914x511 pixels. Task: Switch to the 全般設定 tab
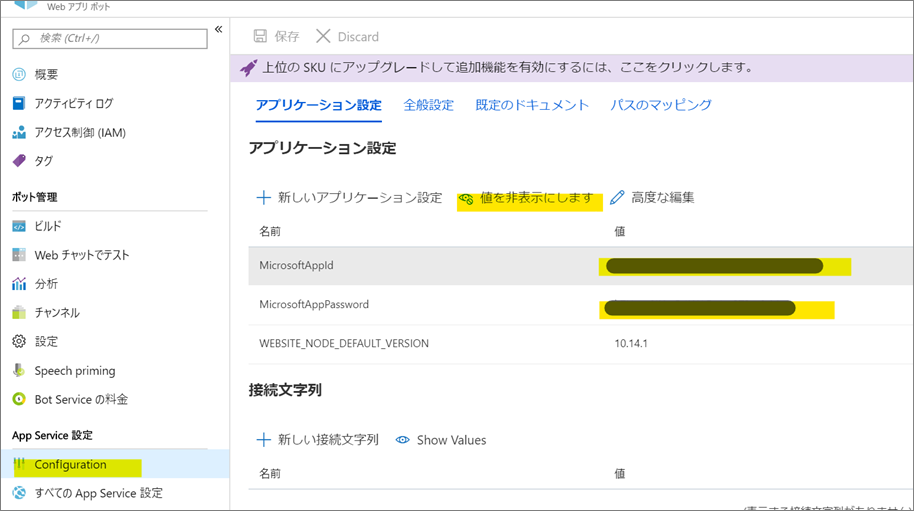click(428, 105)
